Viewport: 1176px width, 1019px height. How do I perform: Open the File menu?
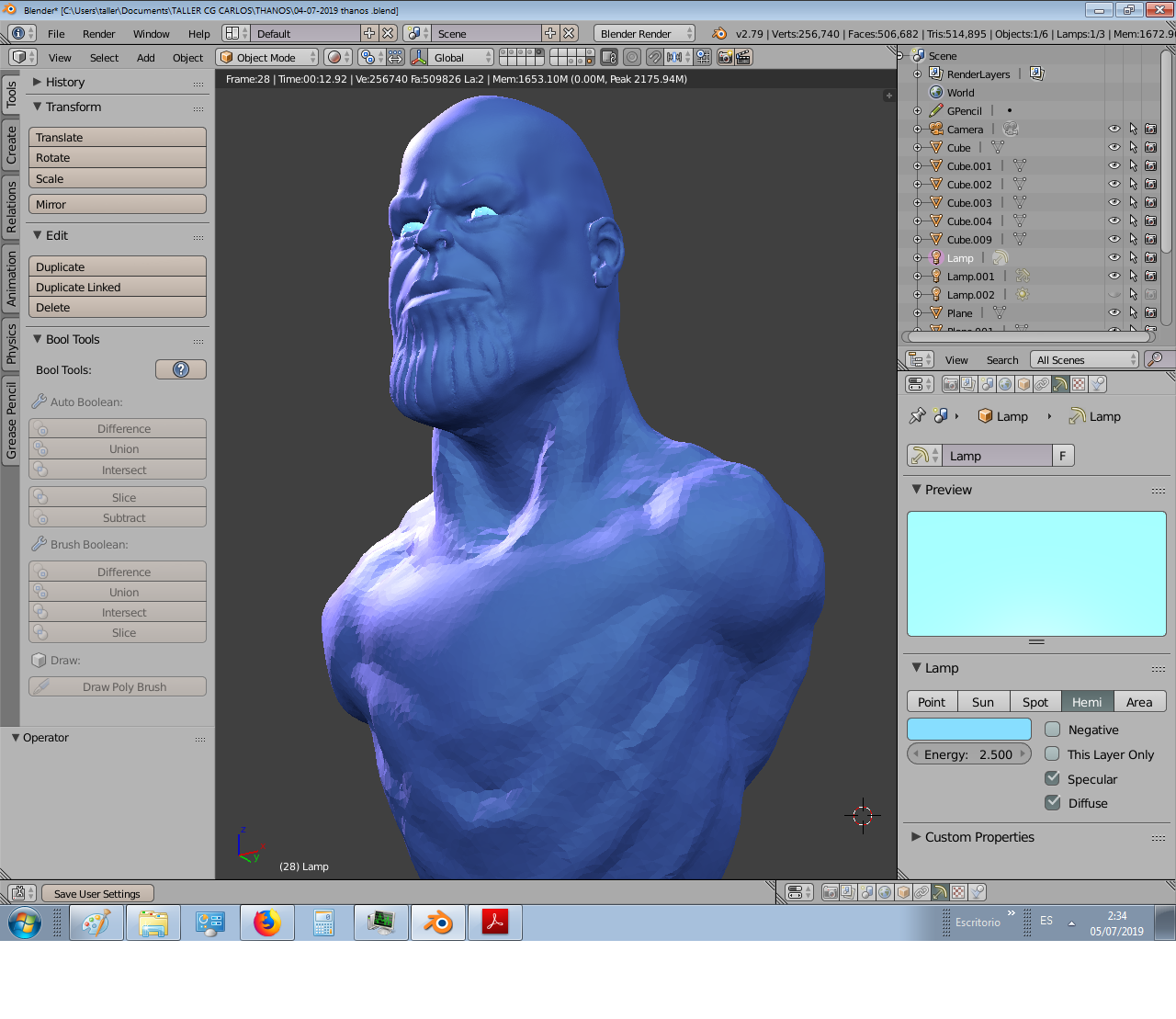pyautogui.click(x=56, y=33)
